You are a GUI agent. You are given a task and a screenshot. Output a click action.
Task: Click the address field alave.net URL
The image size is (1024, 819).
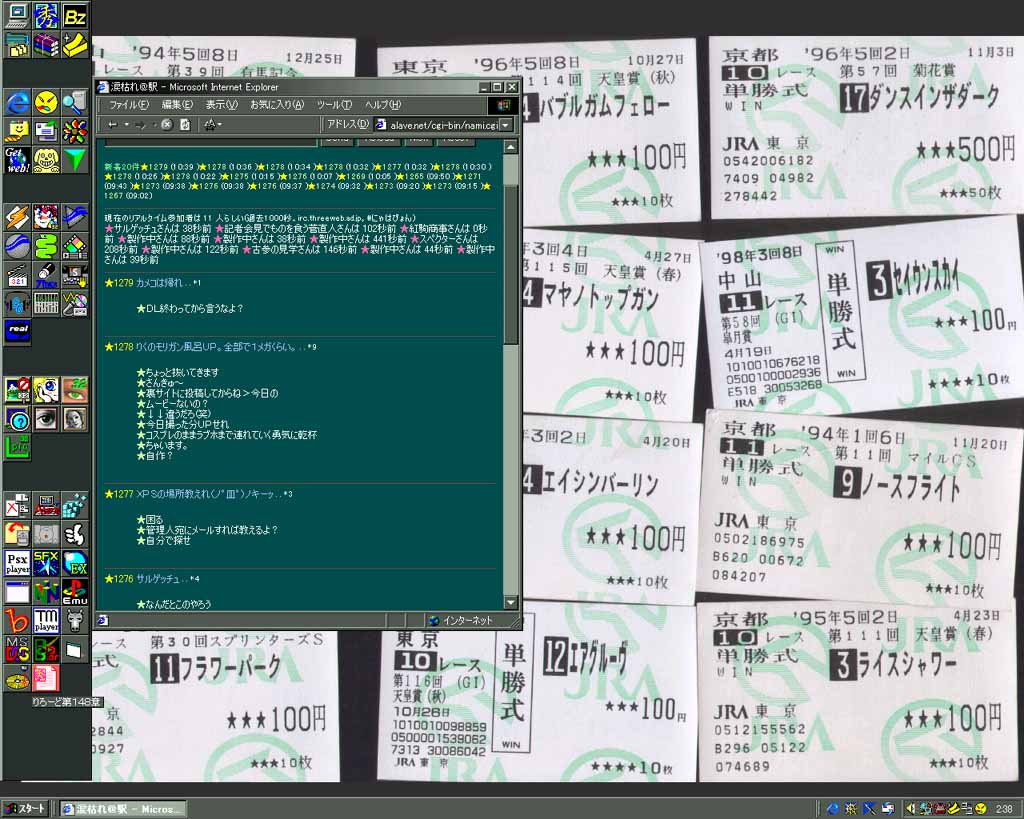438,125
